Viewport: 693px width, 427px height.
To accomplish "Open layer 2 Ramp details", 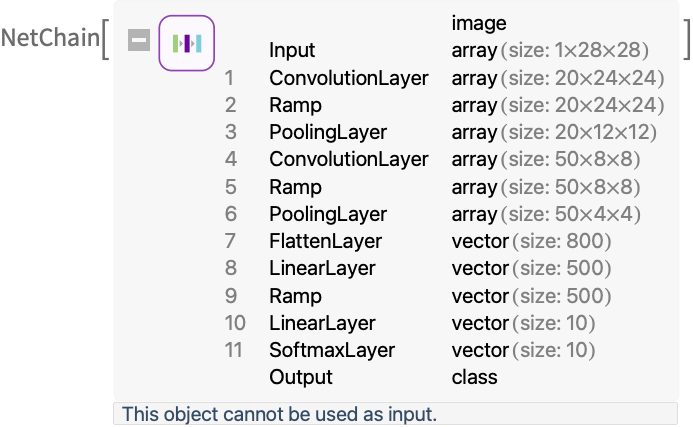I will [444, 105].
